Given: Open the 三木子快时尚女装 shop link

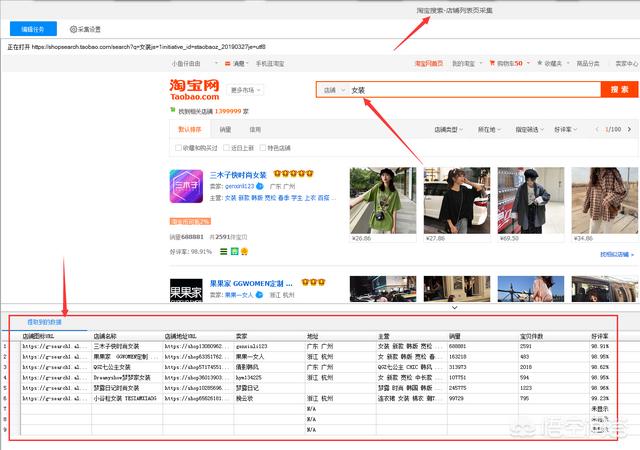Looking at the screenshot, I should click(238, 175).
